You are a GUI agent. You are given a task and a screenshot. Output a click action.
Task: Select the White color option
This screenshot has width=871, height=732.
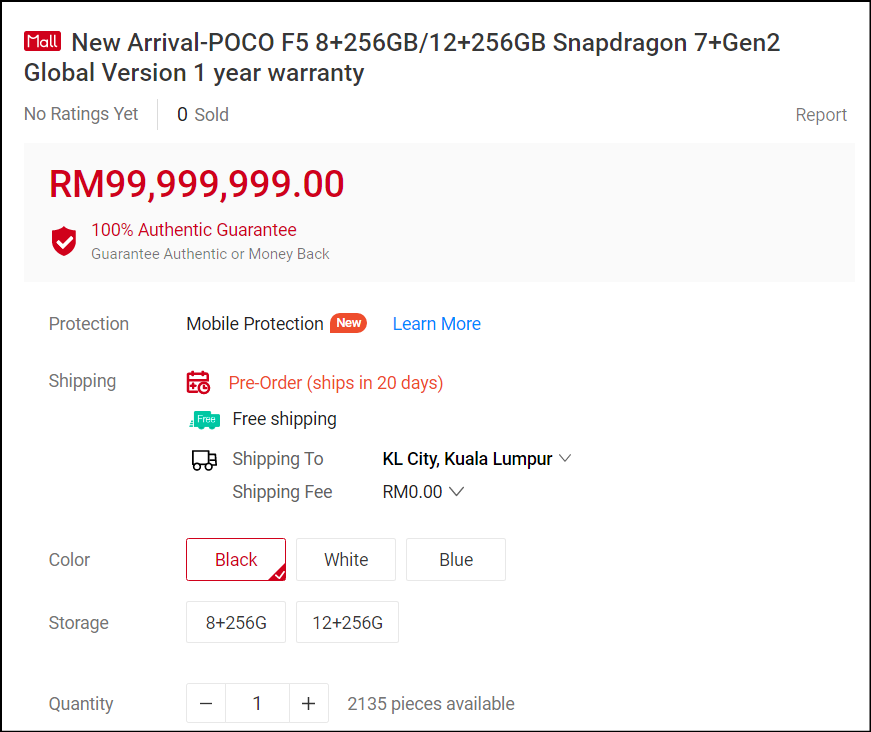pyautogui.click(x=346, y=559)
